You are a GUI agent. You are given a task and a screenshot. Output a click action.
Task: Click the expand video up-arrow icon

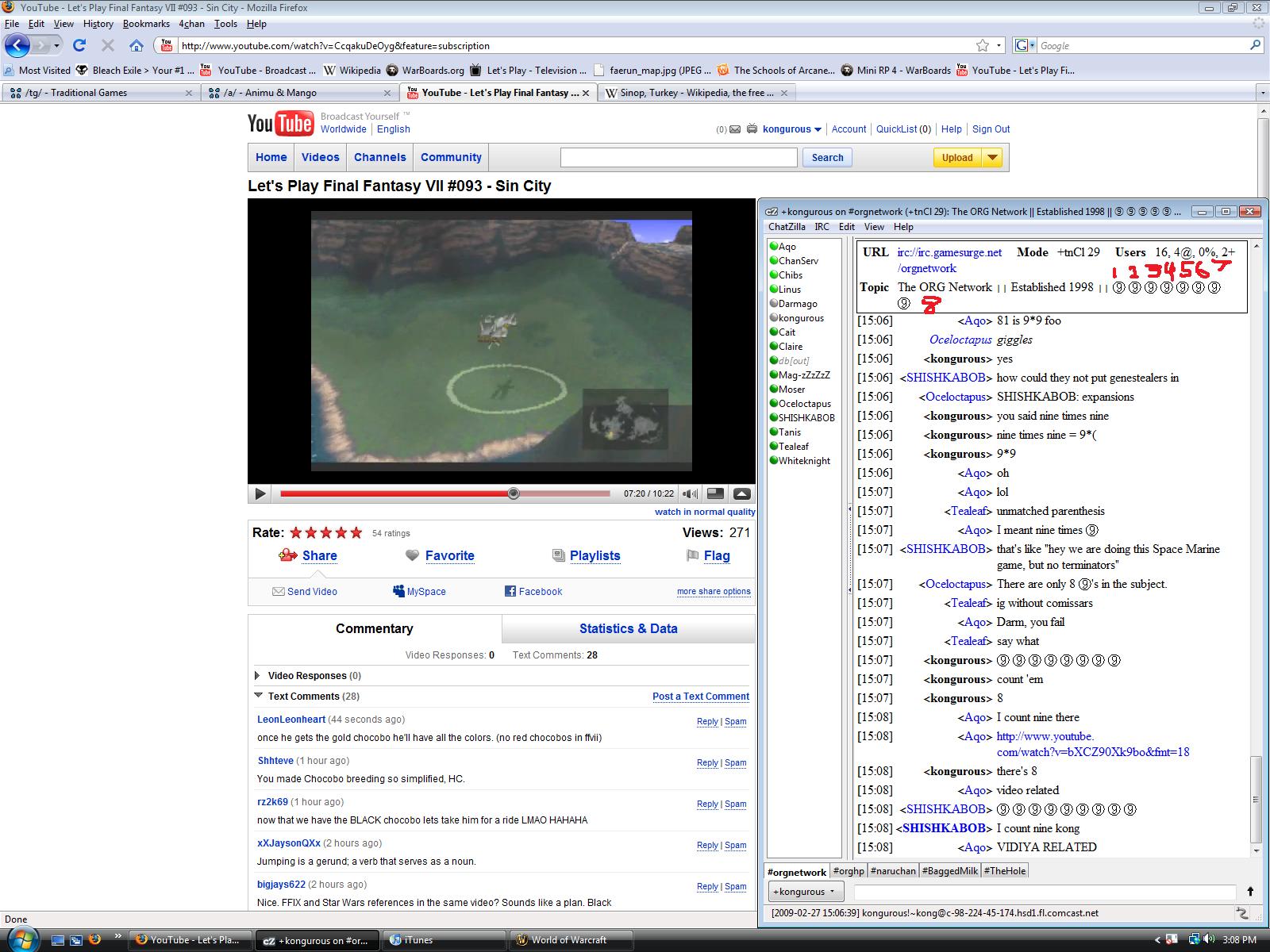742,493
